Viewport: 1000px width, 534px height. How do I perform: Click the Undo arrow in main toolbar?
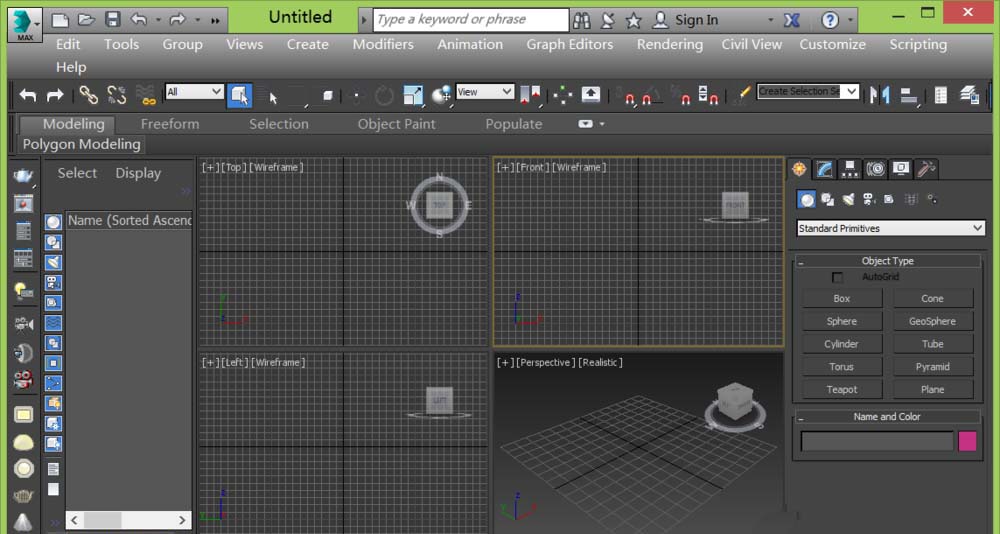point(28,95)
